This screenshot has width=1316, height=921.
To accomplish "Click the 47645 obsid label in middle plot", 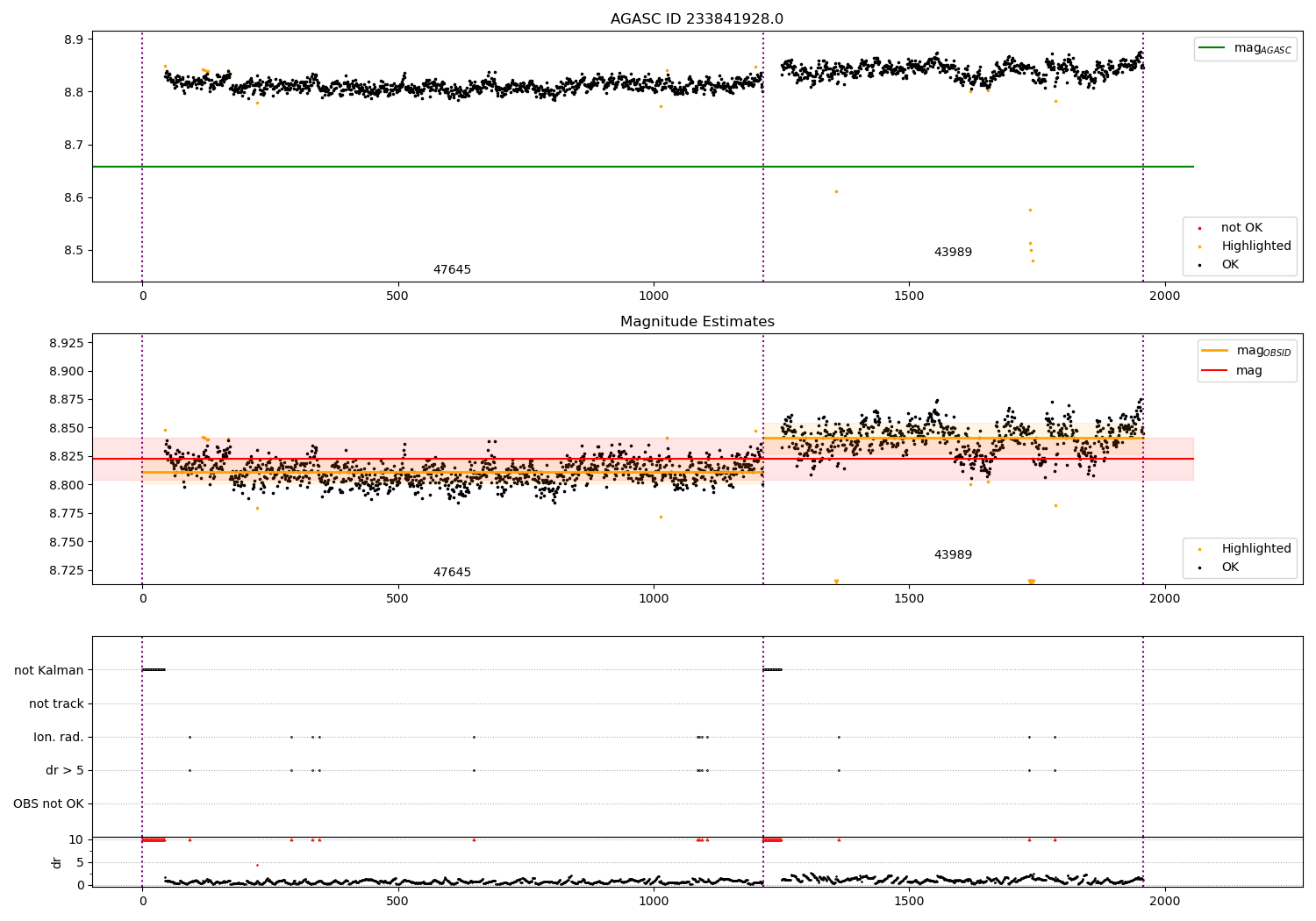I will pyautogui.click(x=452, y=573).
